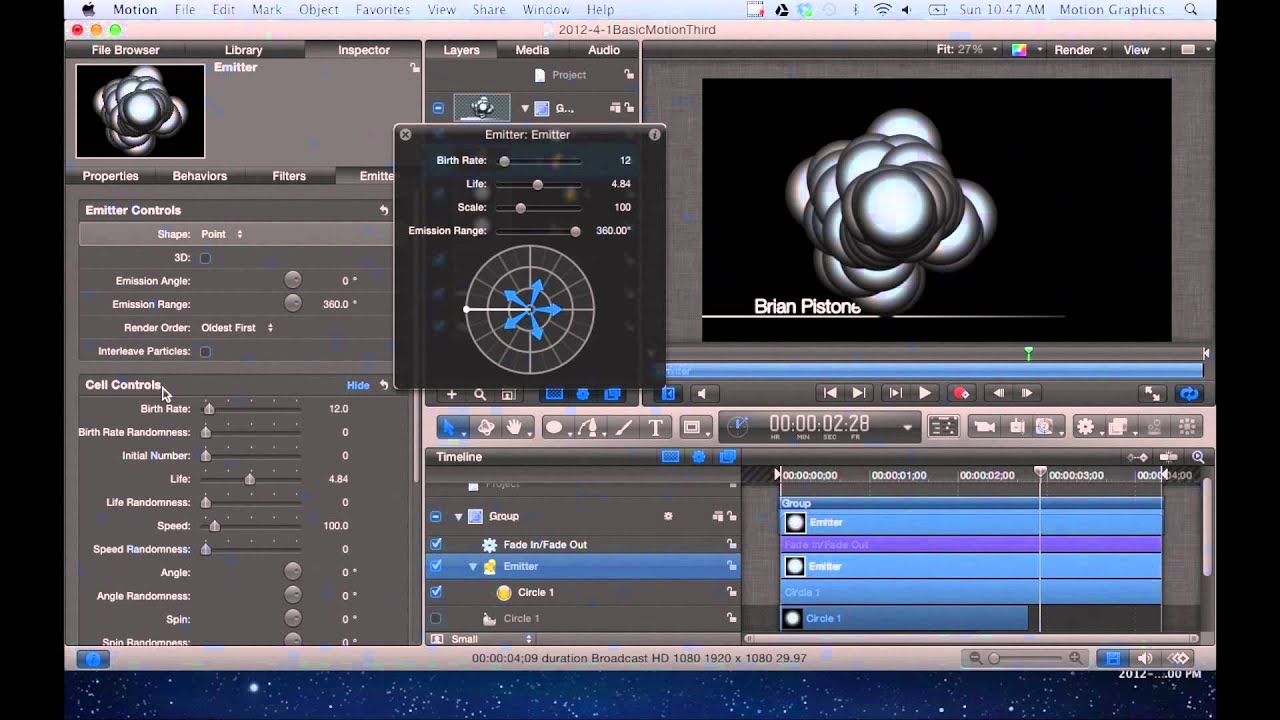Start recording with the red Record button
The width and height of the screenshot is (1280, 720).
(x=961, y=394)
